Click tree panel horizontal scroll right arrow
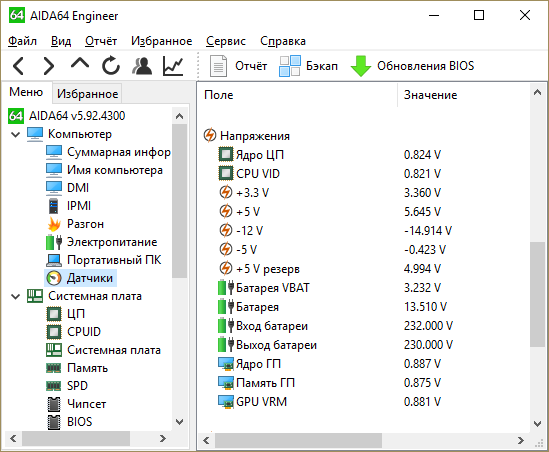The width and height of the screenshot is (549, 452). [x=163, y=438]
